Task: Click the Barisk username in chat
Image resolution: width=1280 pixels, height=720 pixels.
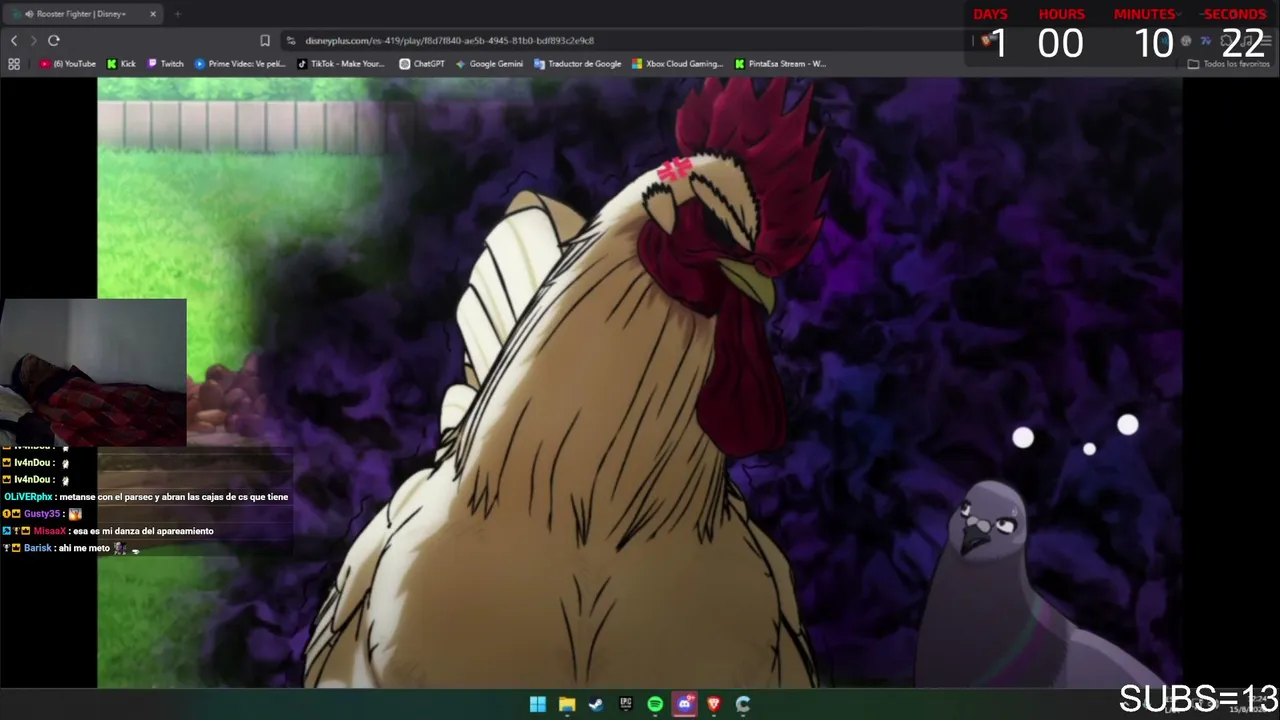Action: [38, 548]
